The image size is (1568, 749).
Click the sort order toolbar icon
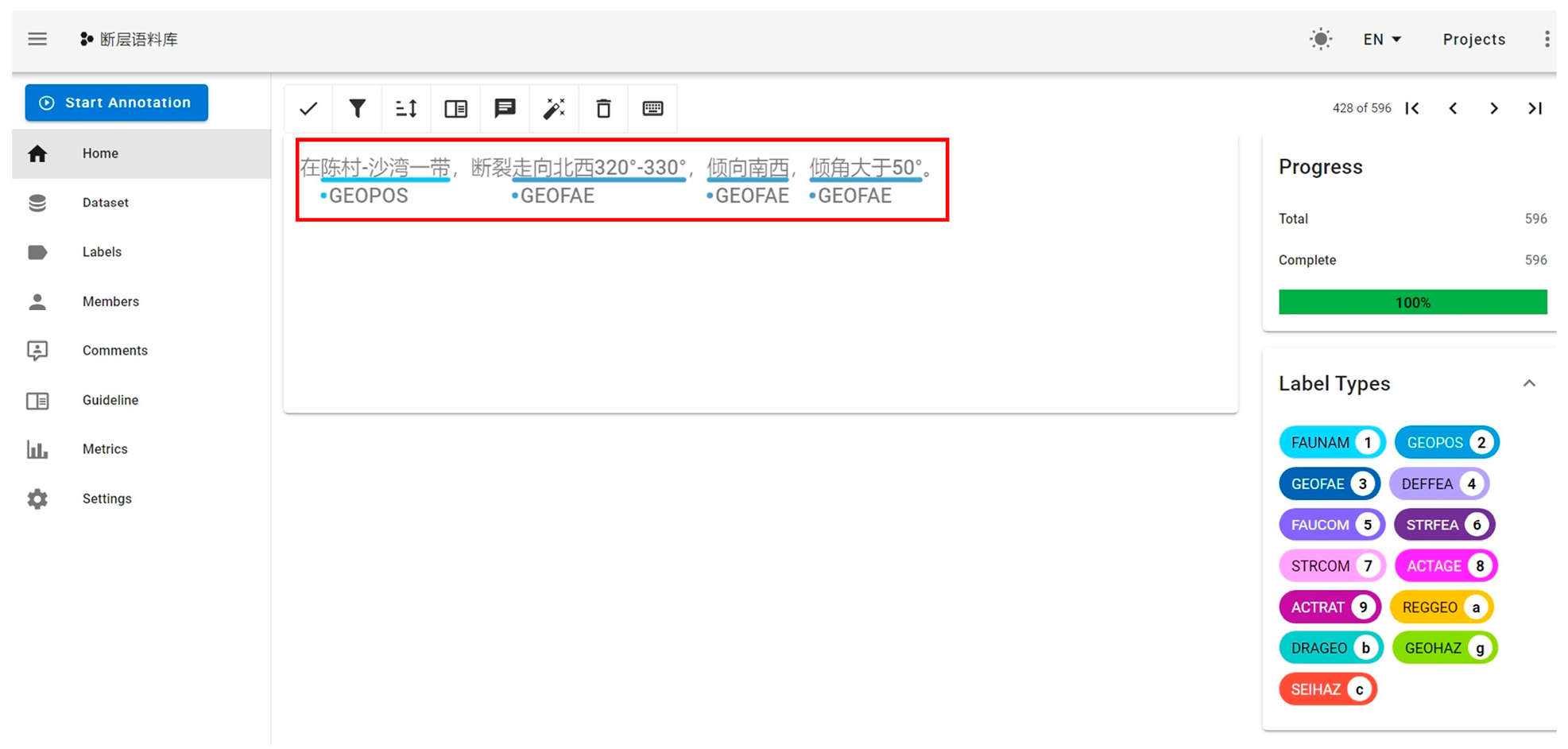(x=406, y=108)
